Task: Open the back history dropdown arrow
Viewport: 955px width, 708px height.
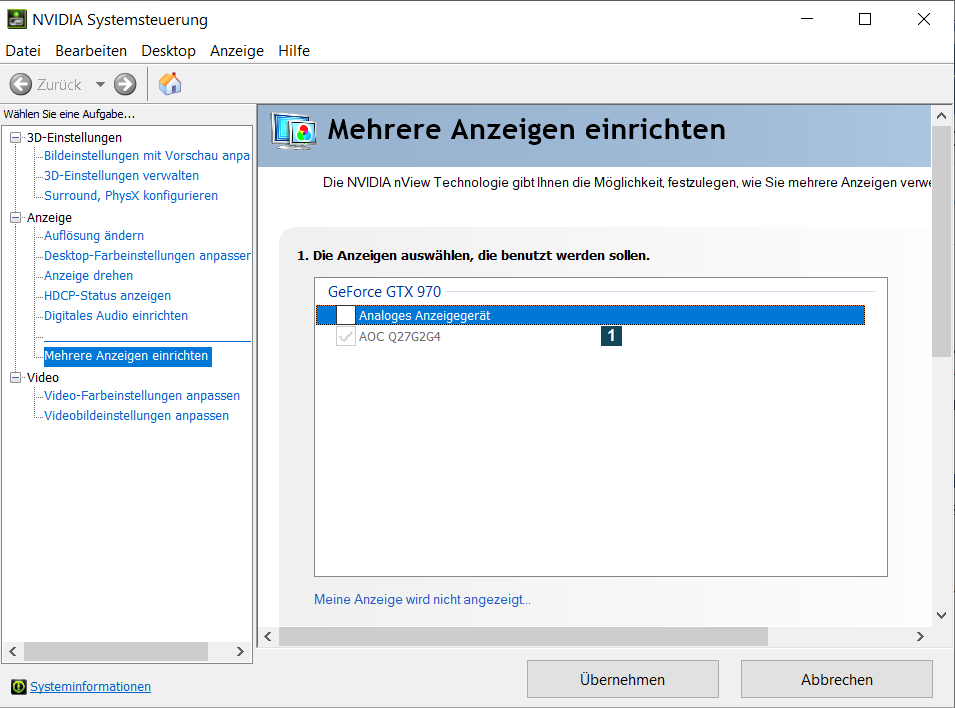Action: point(100,84)
